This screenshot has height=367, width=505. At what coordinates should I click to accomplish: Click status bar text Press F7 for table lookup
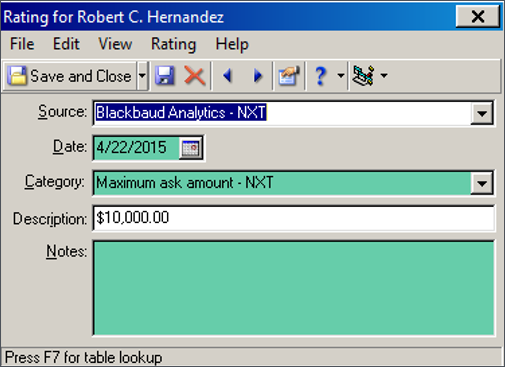(x=83, y=358)
